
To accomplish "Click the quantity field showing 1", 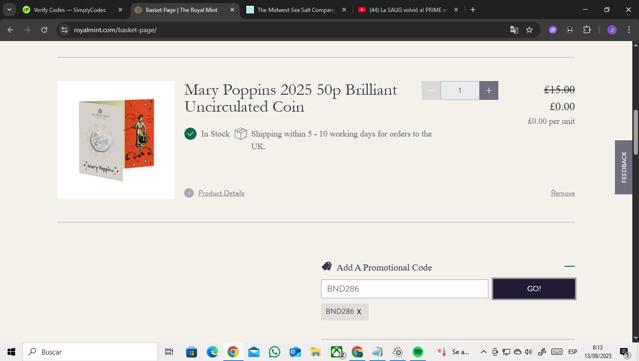I will [460, 90].
